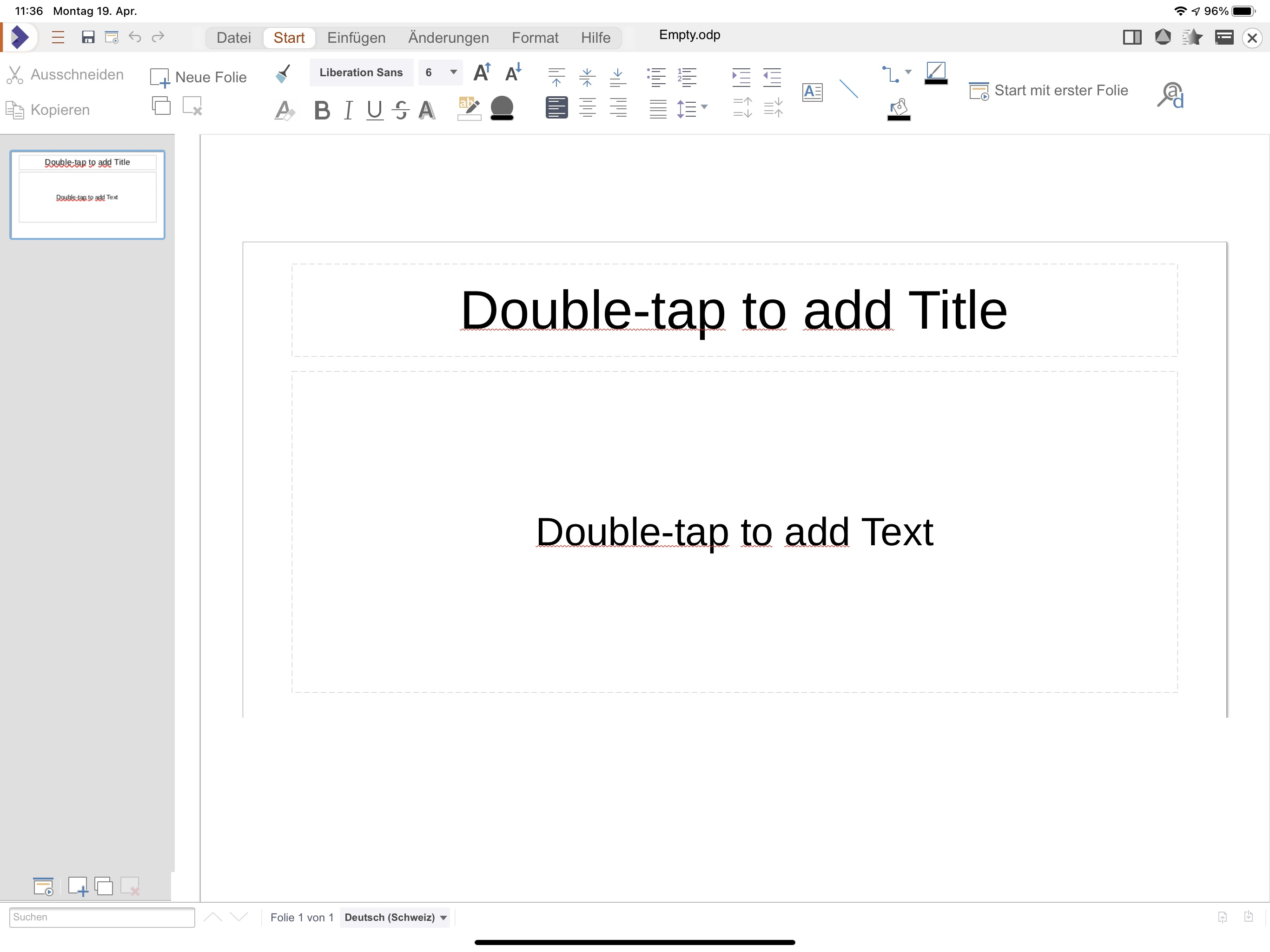Toggle bold formatting

pyautogui.click(x=322, y=110)
